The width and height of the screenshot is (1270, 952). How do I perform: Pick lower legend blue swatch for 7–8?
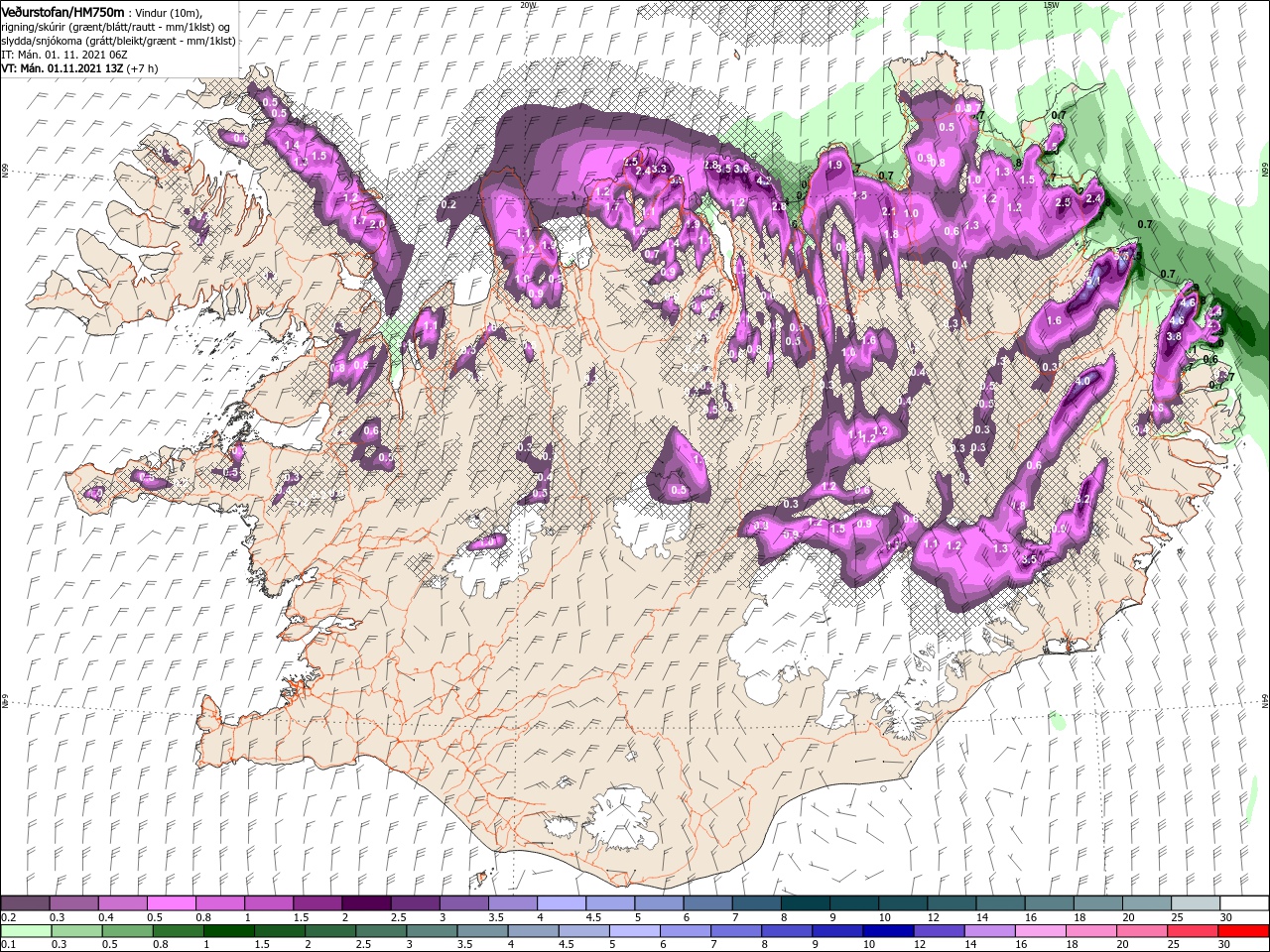(x=736, y=931)
